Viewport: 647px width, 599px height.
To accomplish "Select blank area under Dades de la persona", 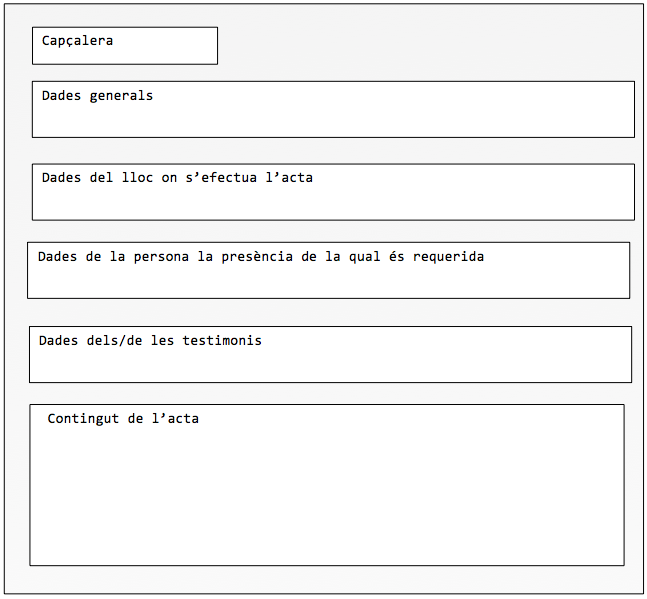I will point(328,281).
